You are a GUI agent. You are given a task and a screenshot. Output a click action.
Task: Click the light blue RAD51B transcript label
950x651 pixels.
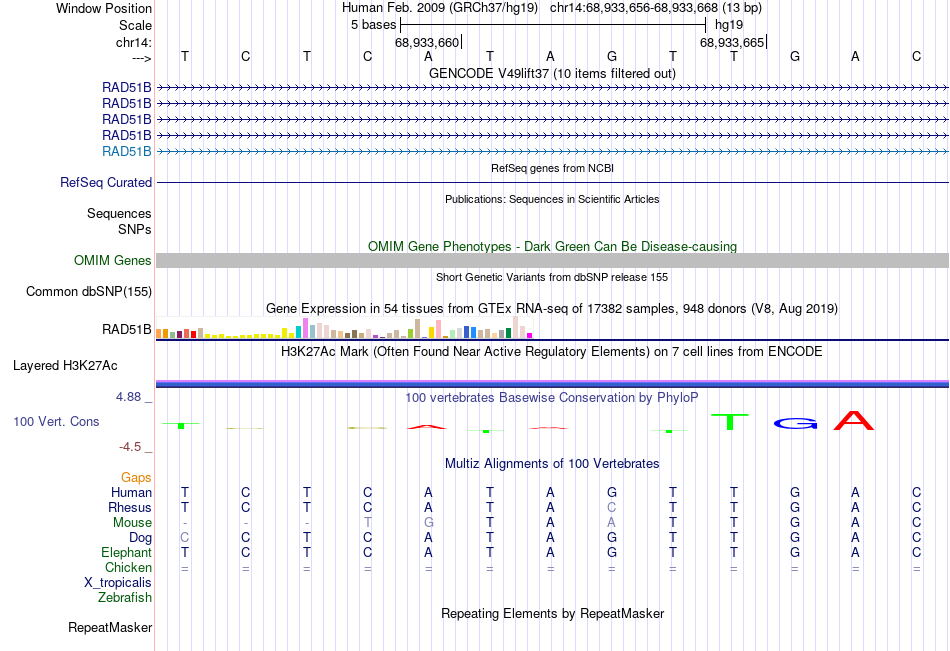coord(127,152)
